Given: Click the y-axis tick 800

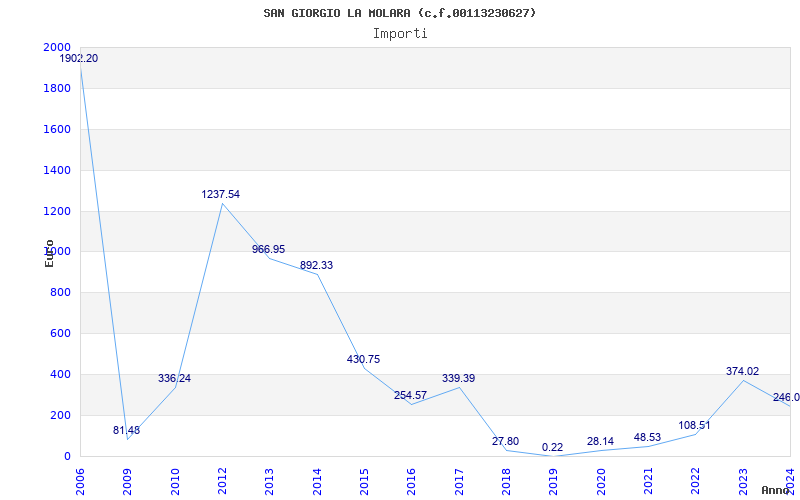Looking at the screenshot, I should [x=60, y=292].
